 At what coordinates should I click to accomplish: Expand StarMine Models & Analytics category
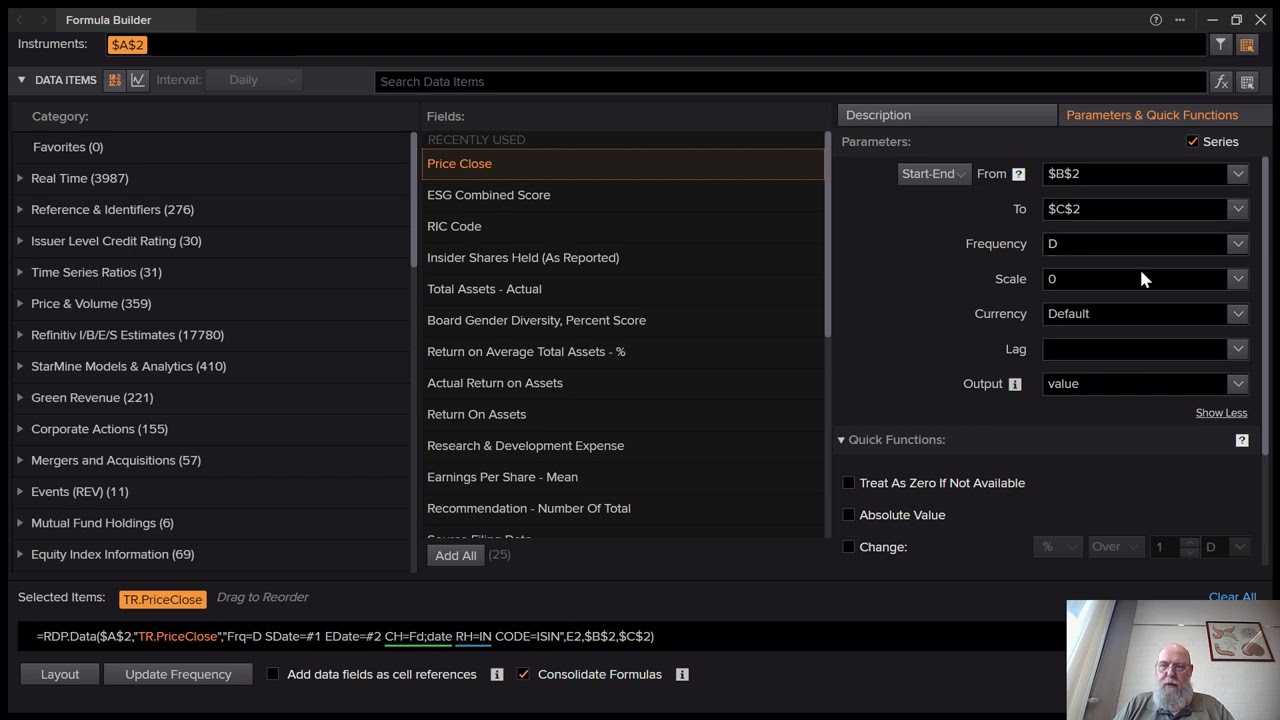tap(20, 366)
